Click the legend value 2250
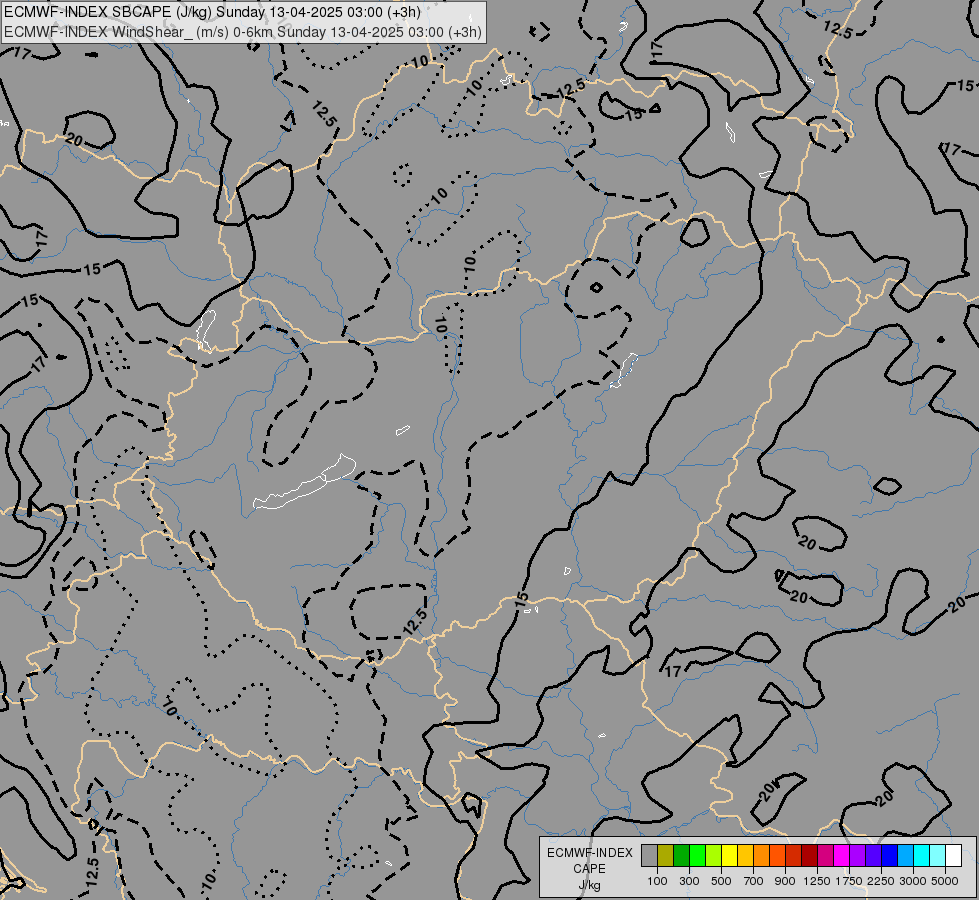 (x=881, y=881)
